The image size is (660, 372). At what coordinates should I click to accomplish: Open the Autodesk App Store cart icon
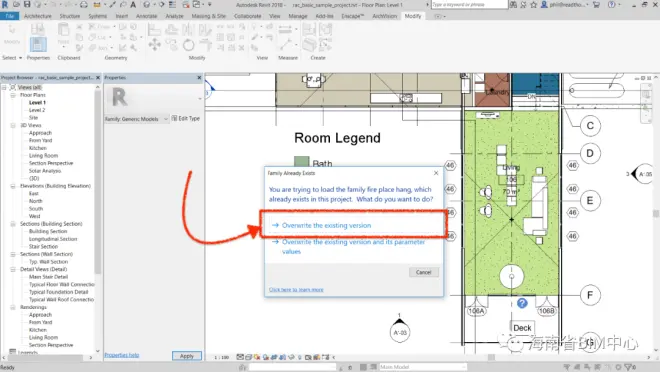click(596, 5)
